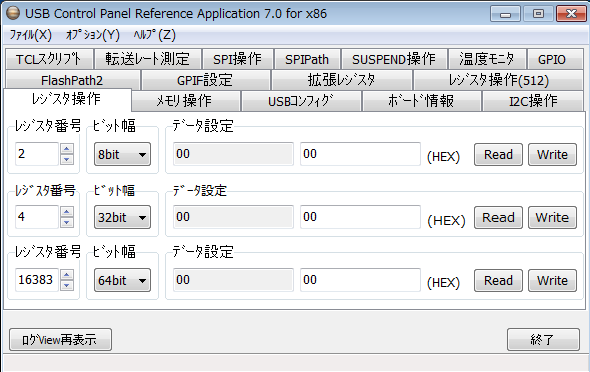Viewport: 590px width, 372px height.
Task: Click Write in the 32bit row
Action: pyautogui.click(x=552, y=217)
